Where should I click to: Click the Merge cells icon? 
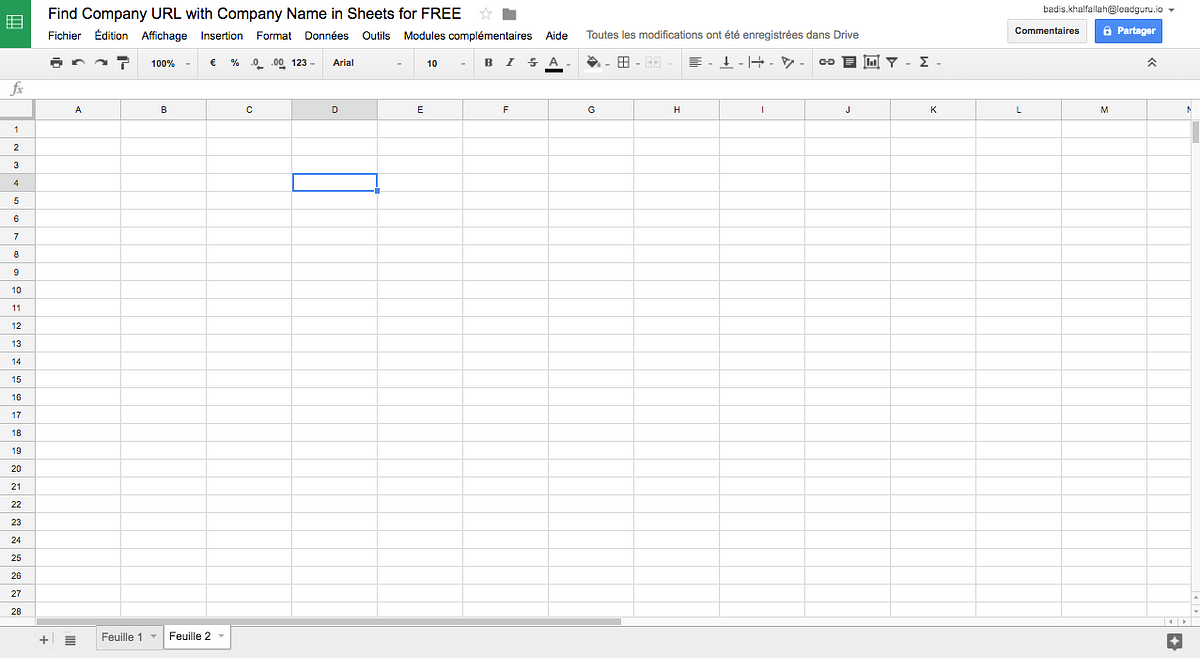[x=655, y=63]
